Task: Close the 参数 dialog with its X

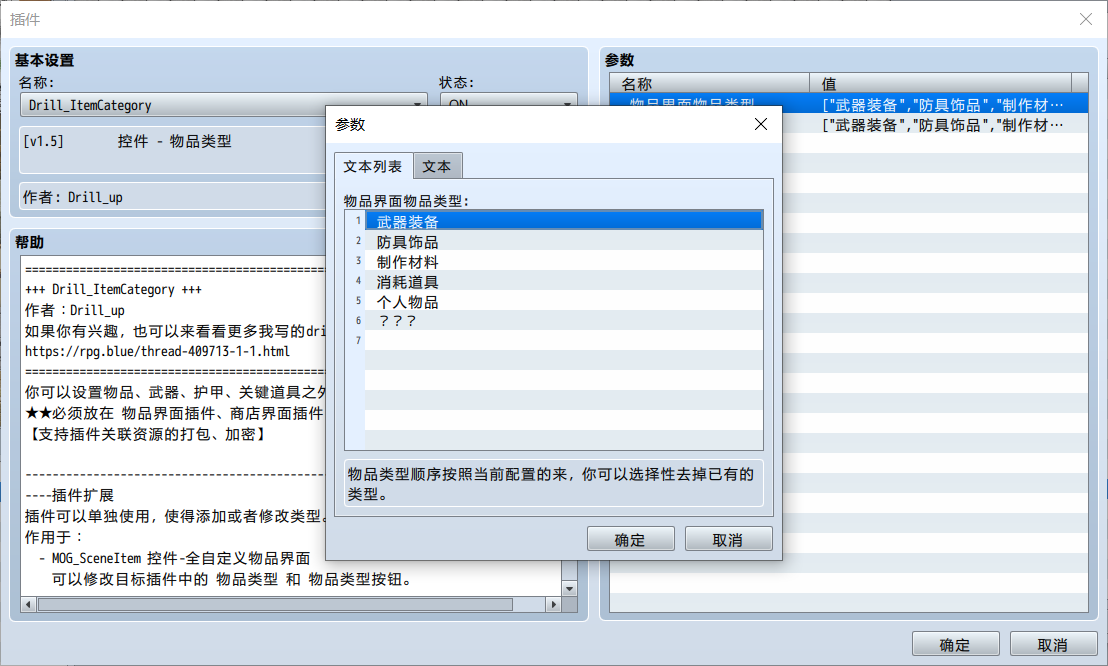Action: [760, 124]
